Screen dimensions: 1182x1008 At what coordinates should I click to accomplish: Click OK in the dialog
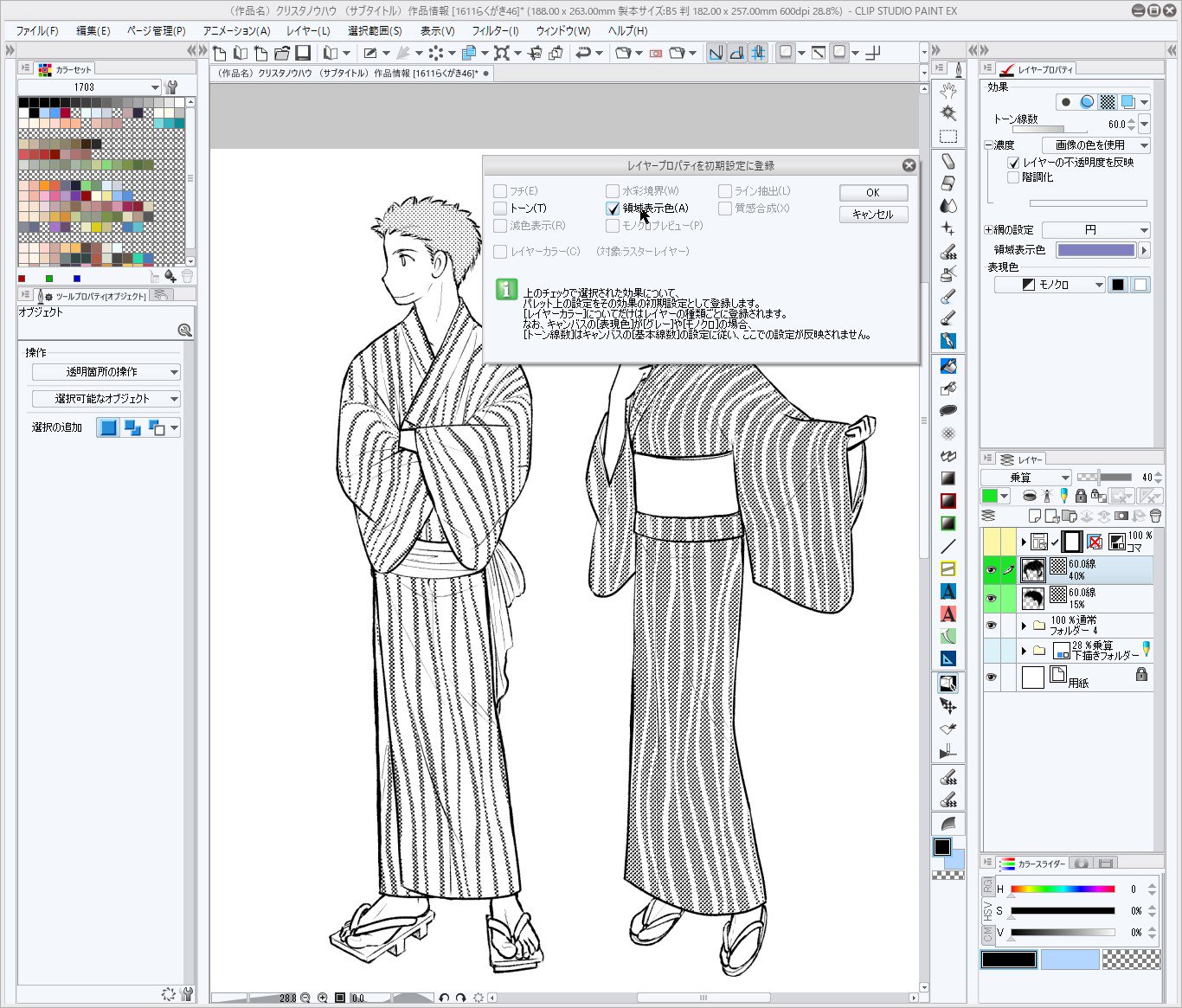coord(873,193)
